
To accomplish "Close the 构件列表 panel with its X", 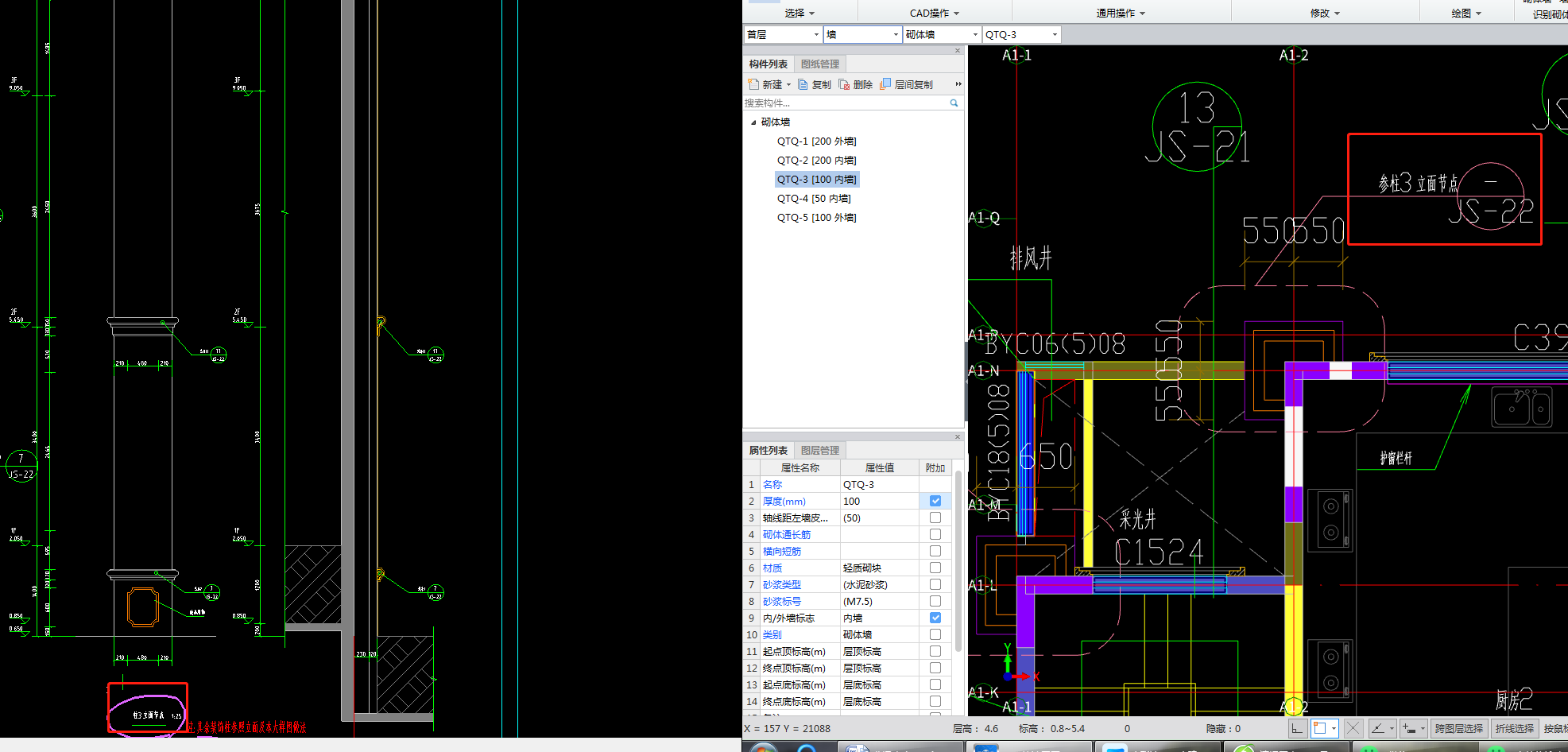I will pos(958,50).
